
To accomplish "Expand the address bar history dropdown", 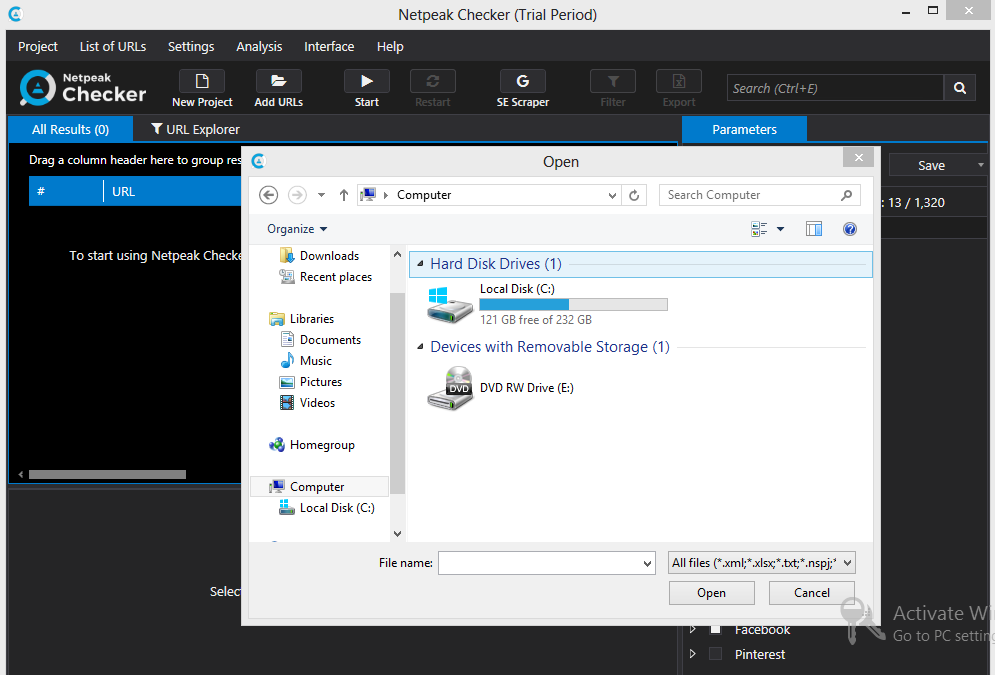I will point(612,195).
